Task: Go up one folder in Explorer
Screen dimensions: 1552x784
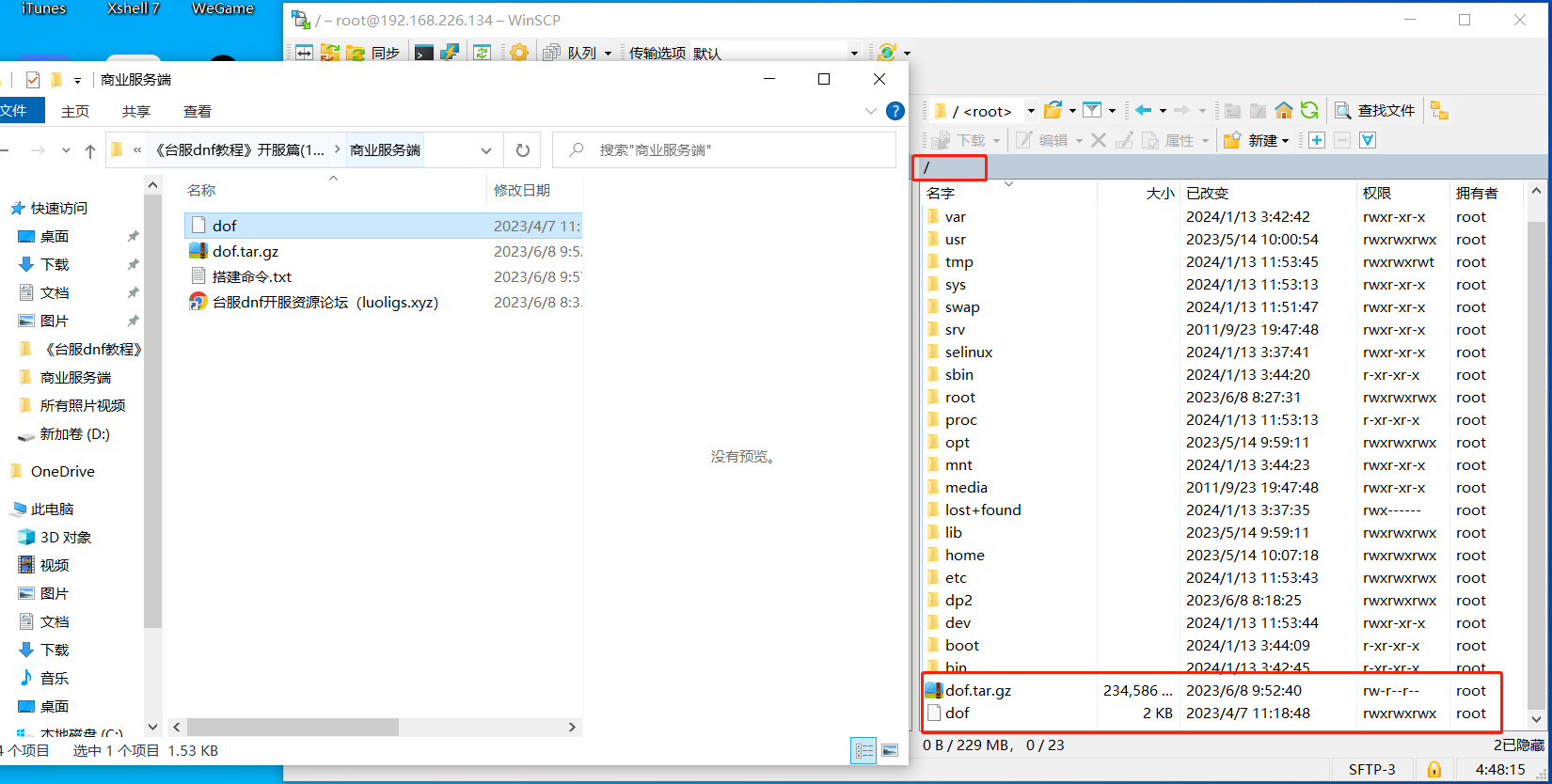Action: (90, 150)
